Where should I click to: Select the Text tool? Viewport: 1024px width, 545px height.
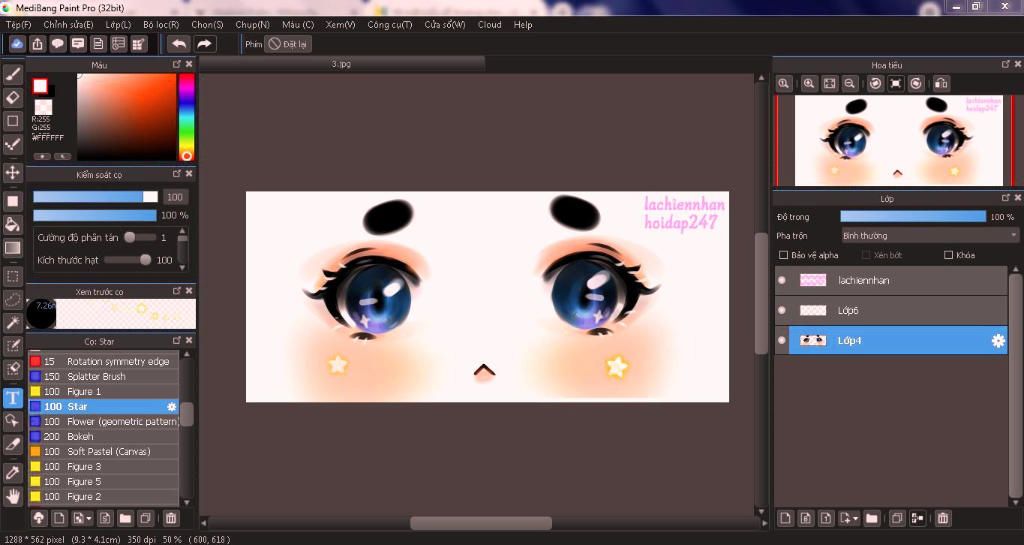[x=12, y=397]
